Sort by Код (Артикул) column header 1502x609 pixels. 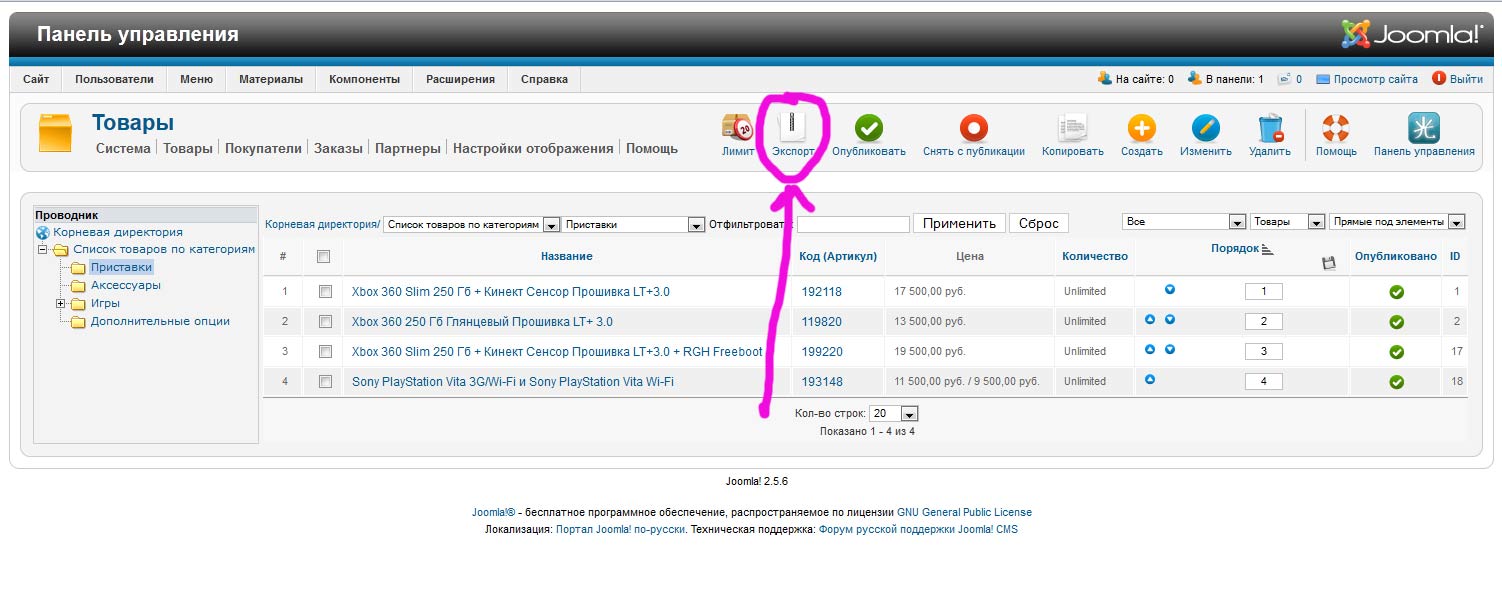tap(838, 256)
